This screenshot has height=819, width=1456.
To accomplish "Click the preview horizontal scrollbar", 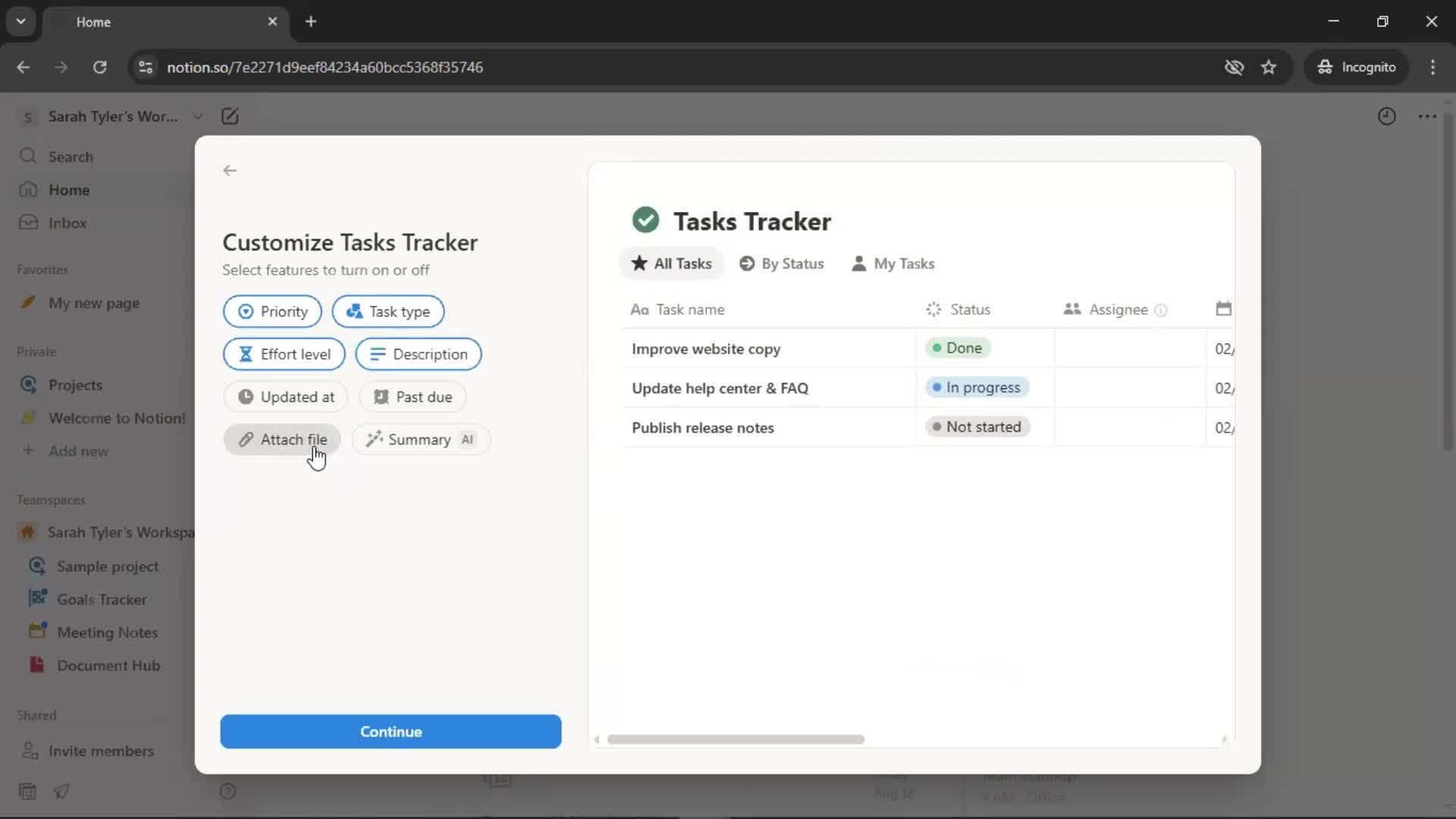I will [x=736, y=739].
